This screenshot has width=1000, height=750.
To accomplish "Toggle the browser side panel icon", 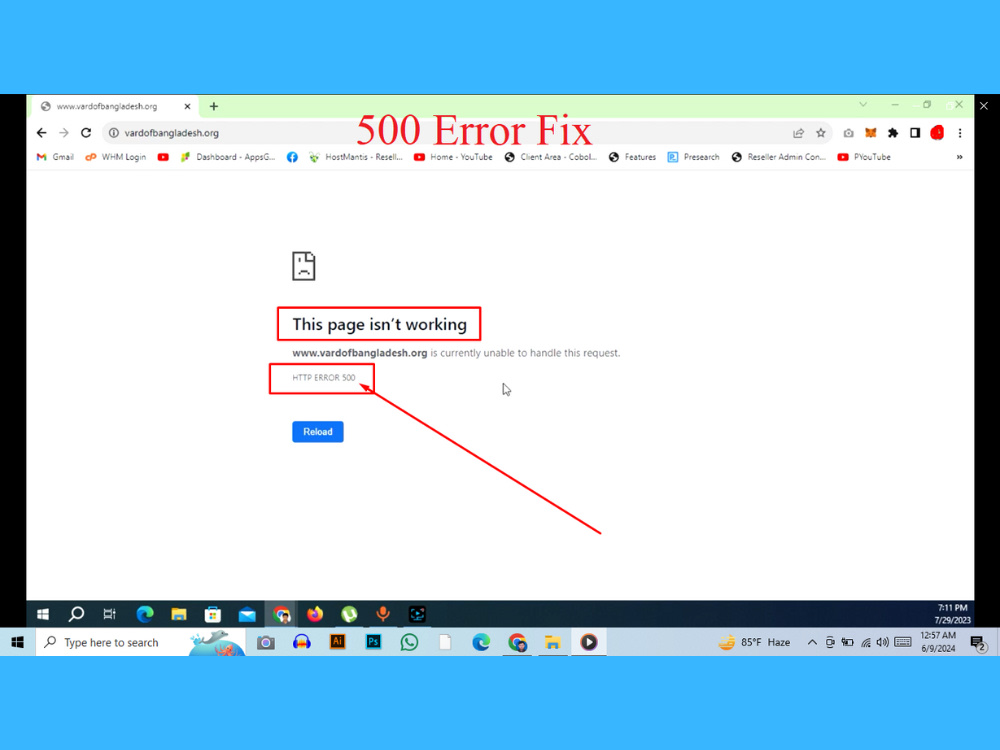I will click(915, 133).
